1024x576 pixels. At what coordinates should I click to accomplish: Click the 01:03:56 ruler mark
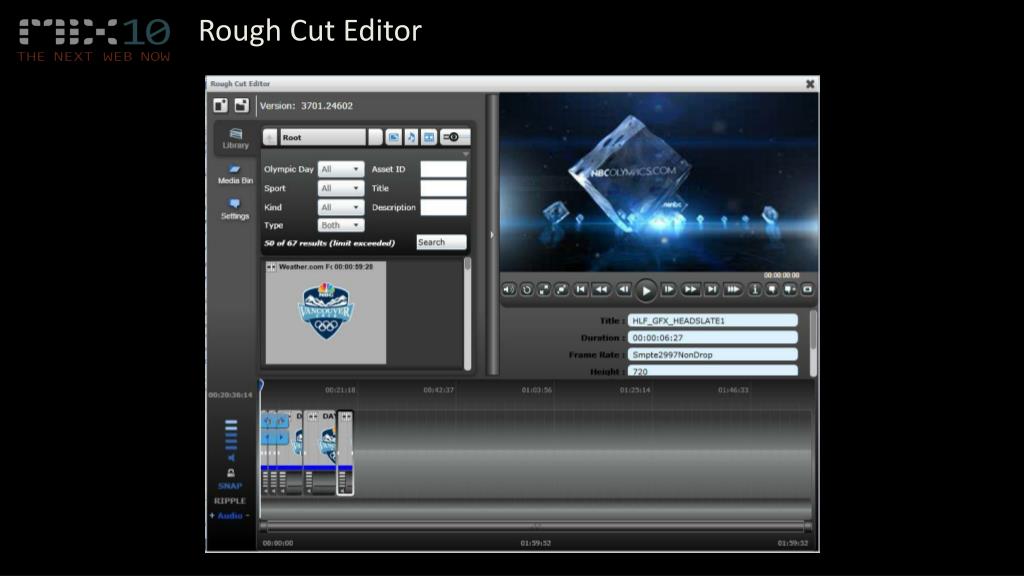[x=536, y=390]
